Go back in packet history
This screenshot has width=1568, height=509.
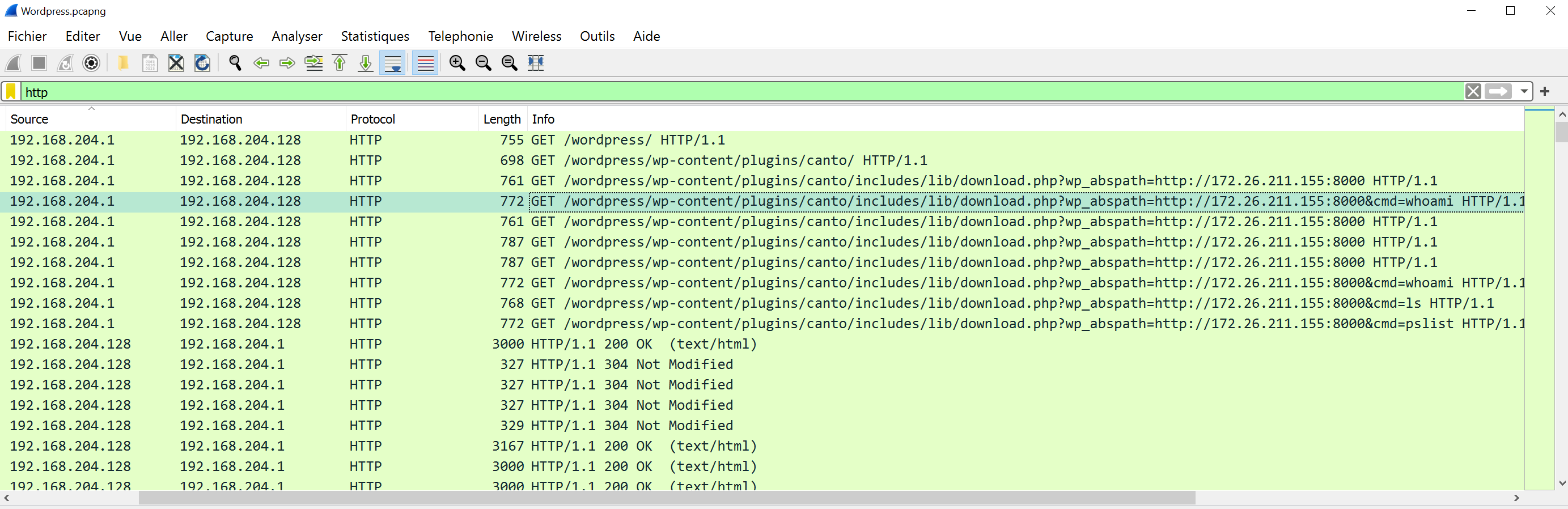pos(261,63)
